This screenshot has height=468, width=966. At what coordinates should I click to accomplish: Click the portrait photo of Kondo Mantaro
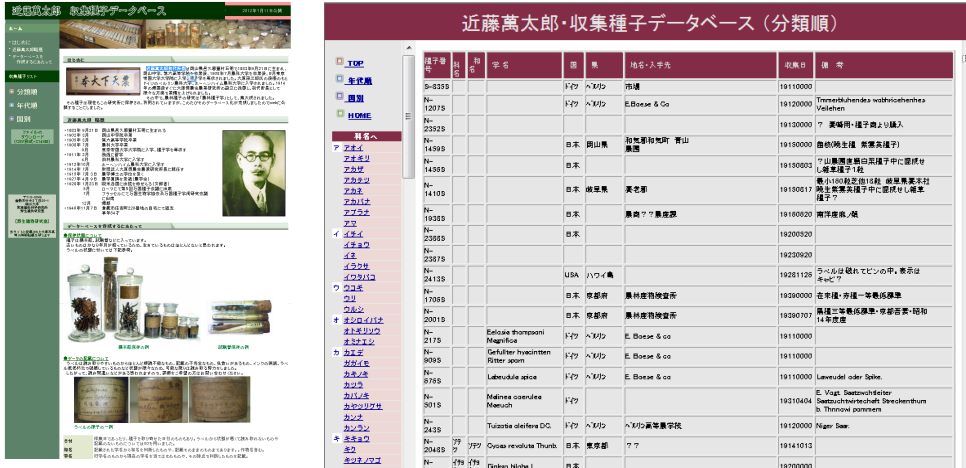[x=254, y=173]
